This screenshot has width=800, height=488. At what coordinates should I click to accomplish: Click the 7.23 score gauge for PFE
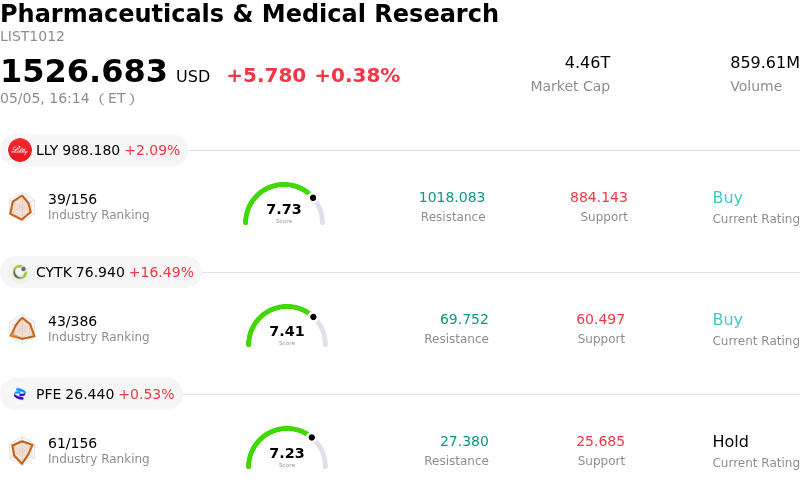(287, 448)
